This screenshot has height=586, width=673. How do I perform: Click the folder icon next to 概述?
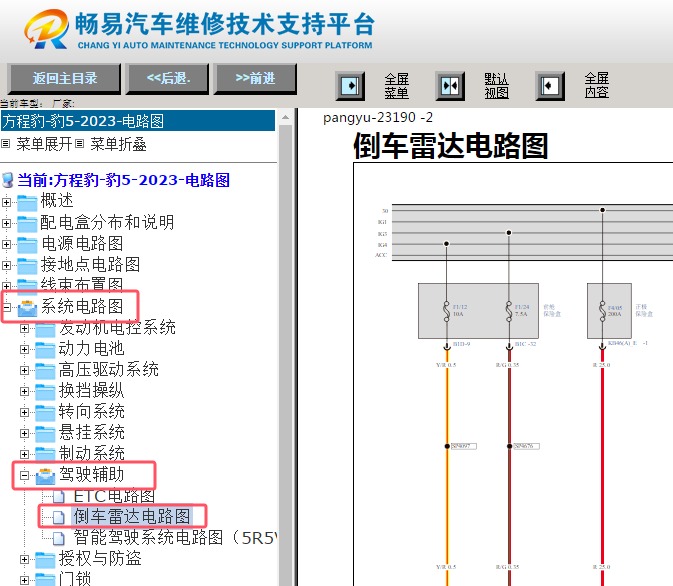pyautogui.click(x=27, y=202)
